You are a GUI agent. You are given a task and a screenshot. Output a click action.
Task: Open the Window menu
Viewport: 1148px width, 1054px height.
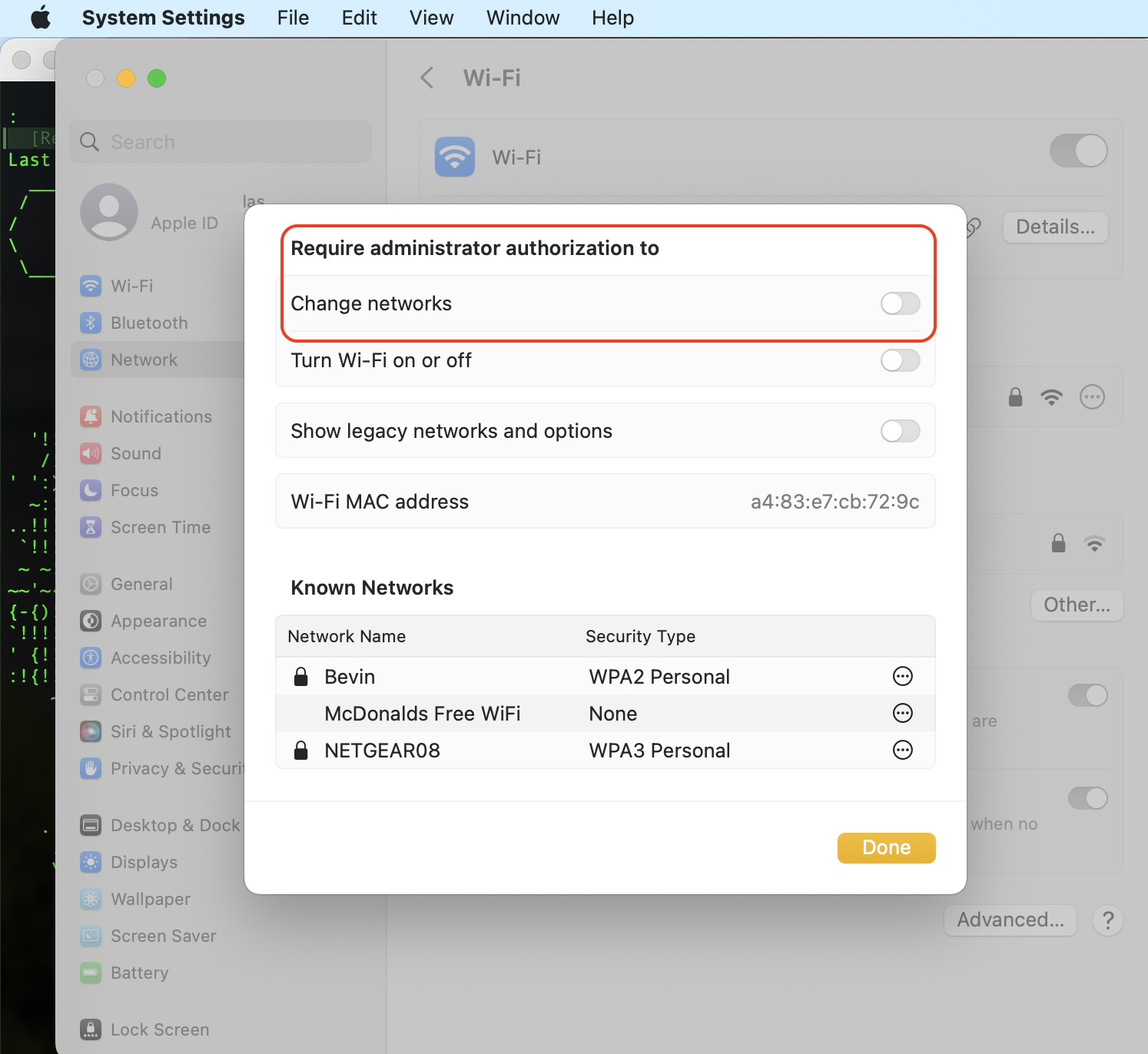pyautogui.click(x=523, y=18)
